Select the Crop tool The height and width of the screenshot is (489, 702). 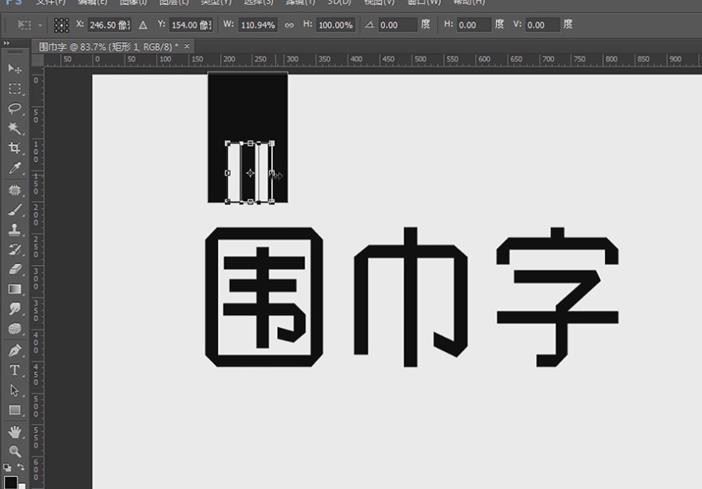[x=14, y=148]
